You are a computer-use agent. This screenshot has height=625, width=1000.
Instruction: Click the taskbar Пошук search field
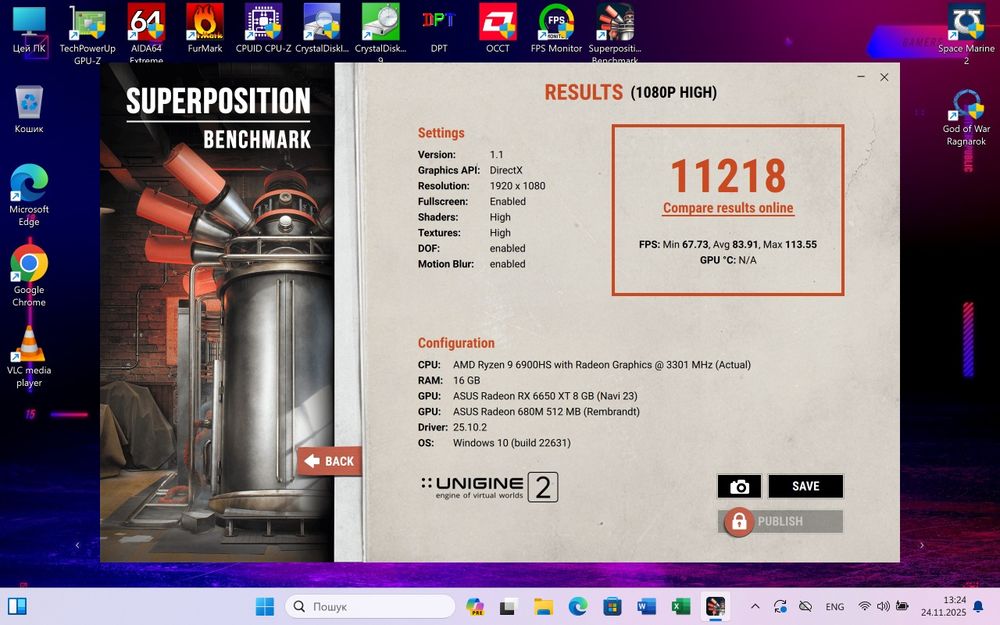370,607
